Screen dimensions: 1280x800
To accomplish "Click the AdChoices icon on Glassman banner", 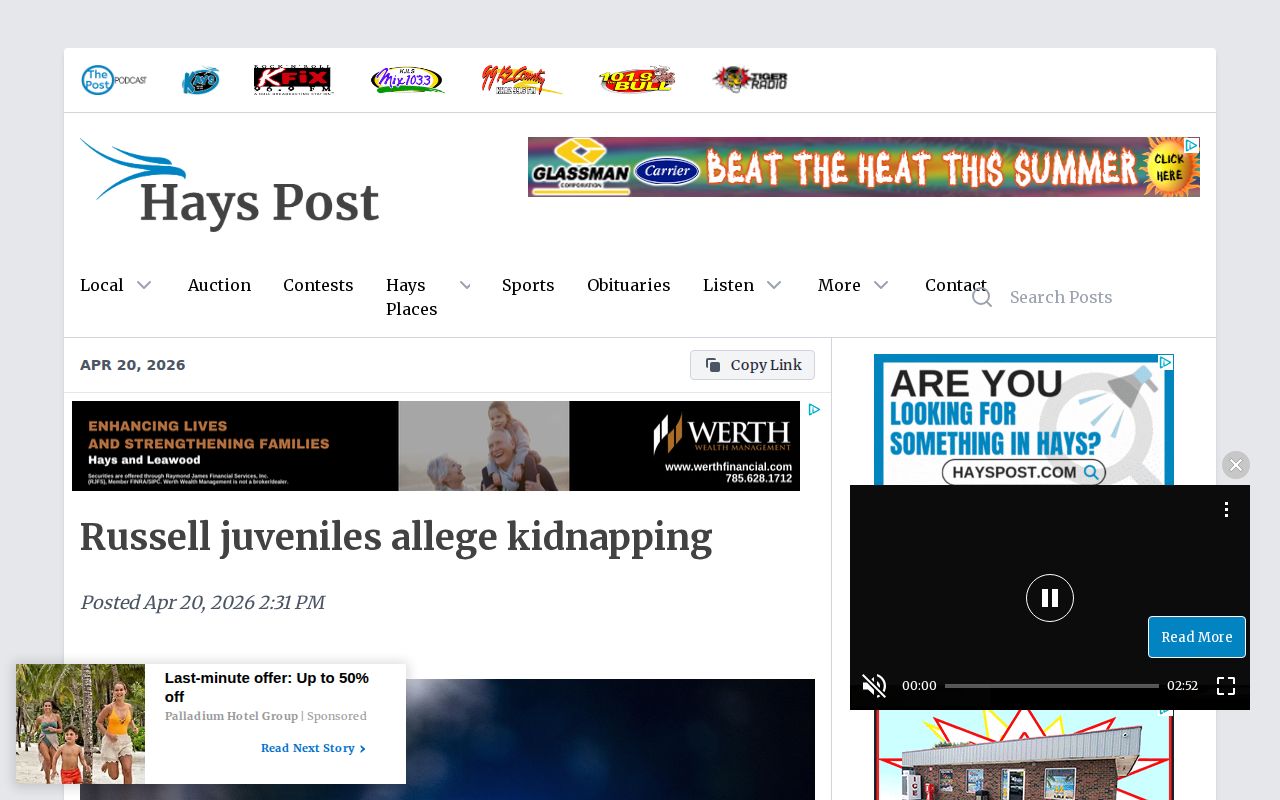I will pos(1191,145).
